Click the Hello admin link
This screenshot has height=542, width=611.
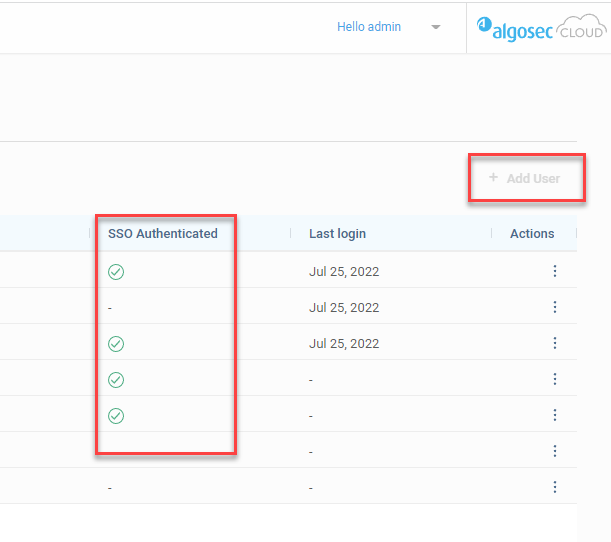[x=369, y=27]
